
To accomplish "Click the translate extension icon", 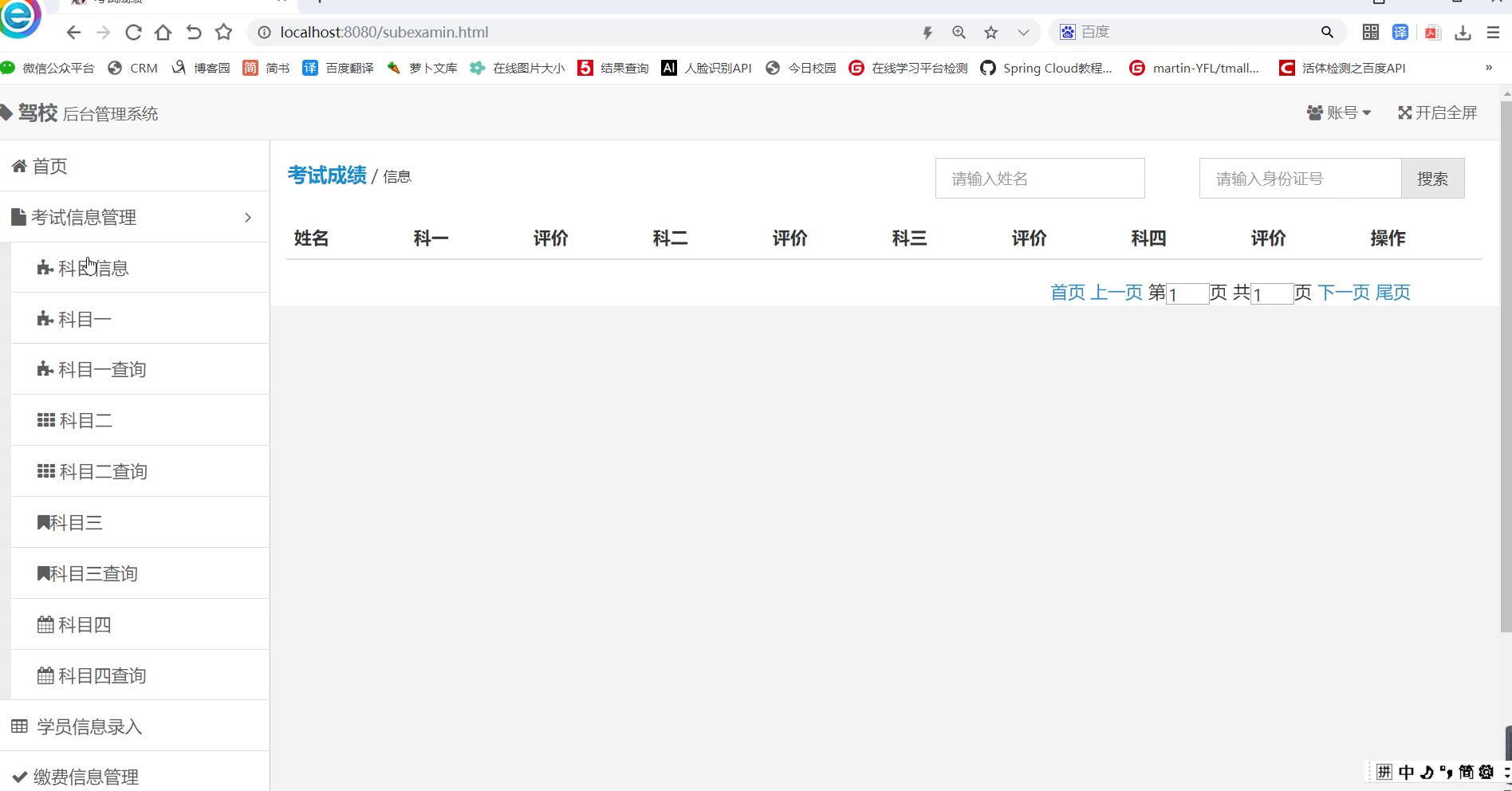I will pos(1400,33).
